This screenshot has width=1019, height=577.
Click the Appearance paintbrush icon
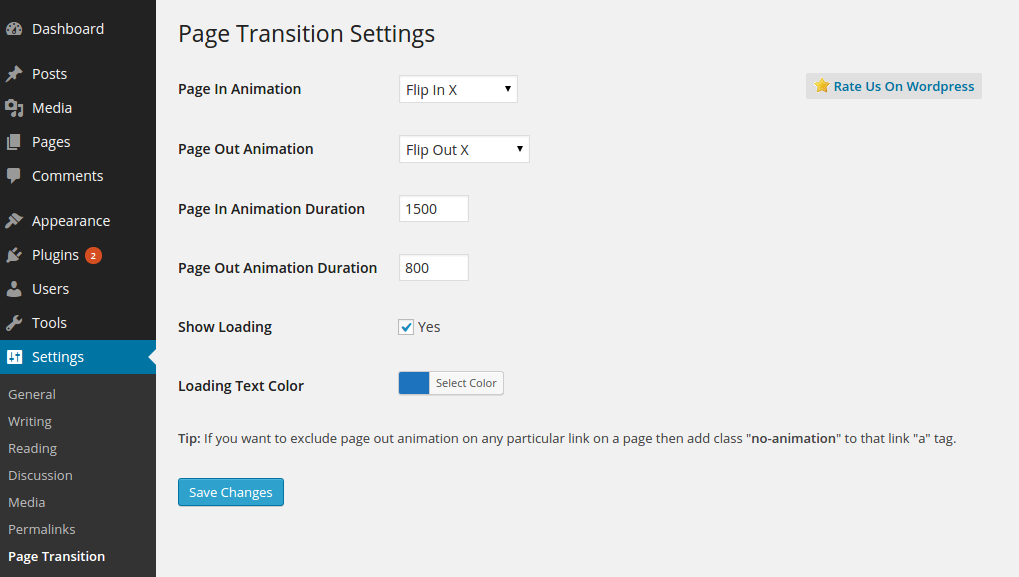click(14, 221)
